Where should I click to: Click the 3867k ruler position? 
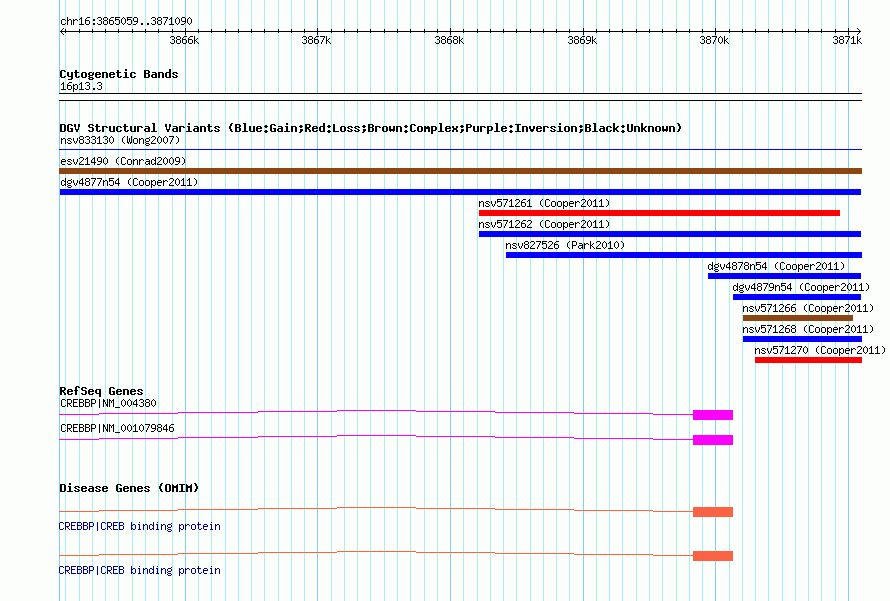pos(316,40)
